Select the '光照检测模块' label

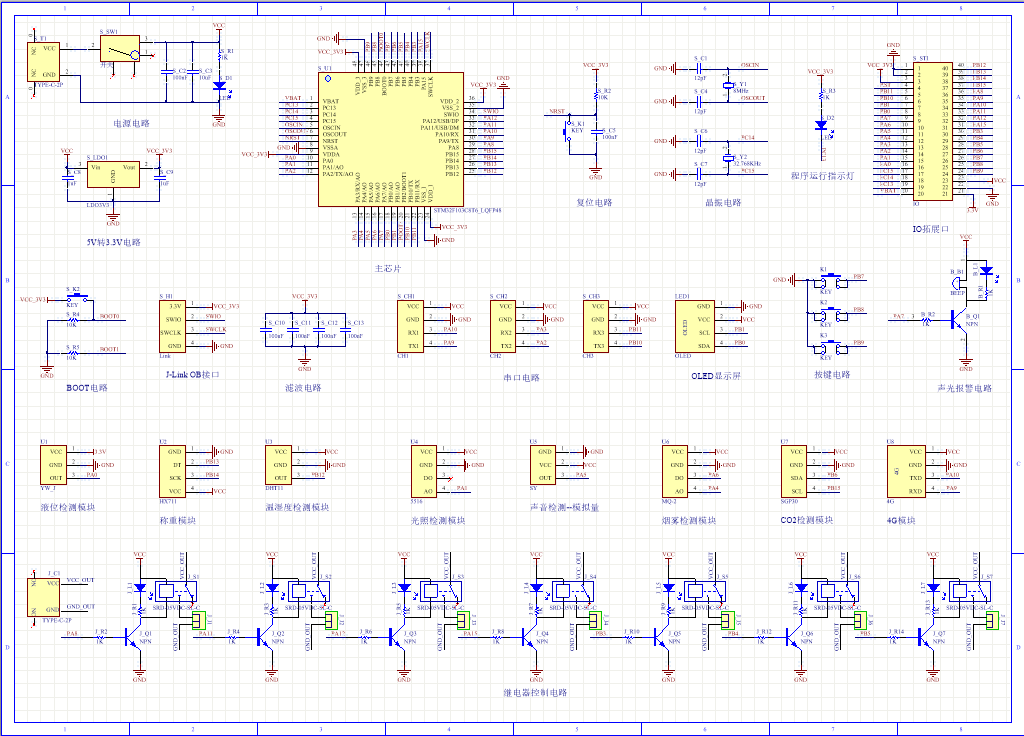point(438,520)
